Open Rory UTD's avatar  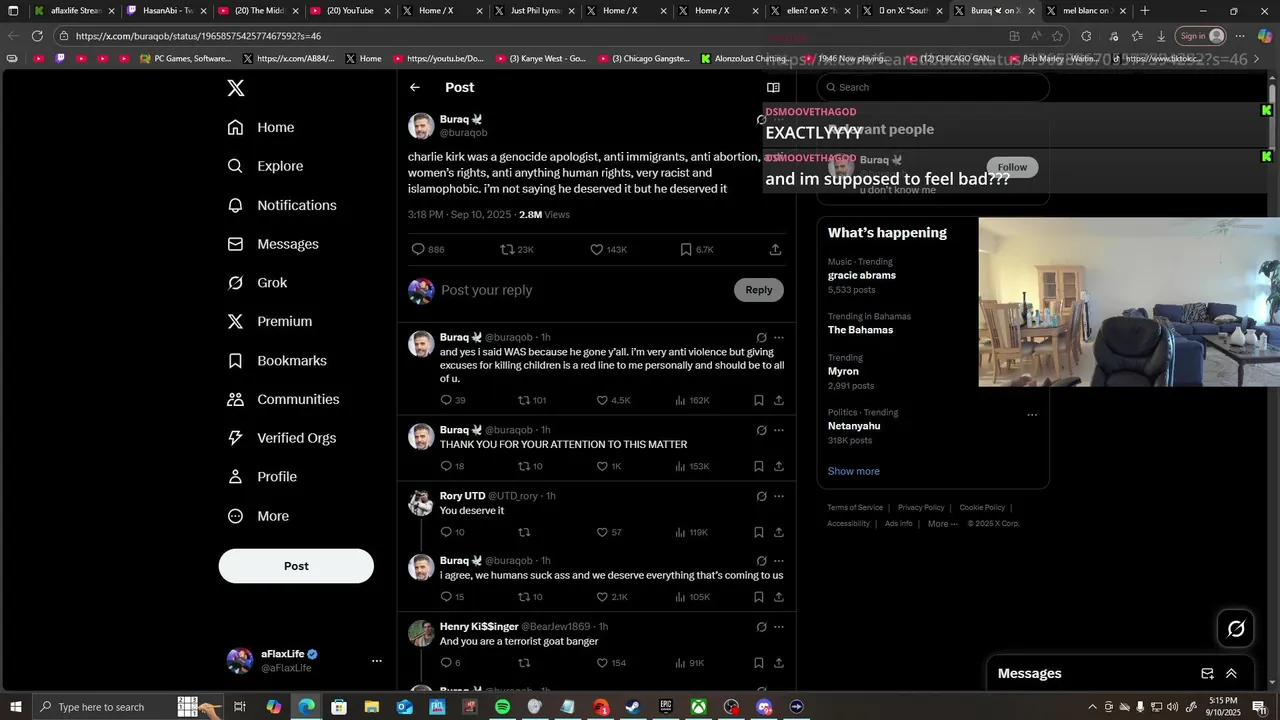point(421,503)
